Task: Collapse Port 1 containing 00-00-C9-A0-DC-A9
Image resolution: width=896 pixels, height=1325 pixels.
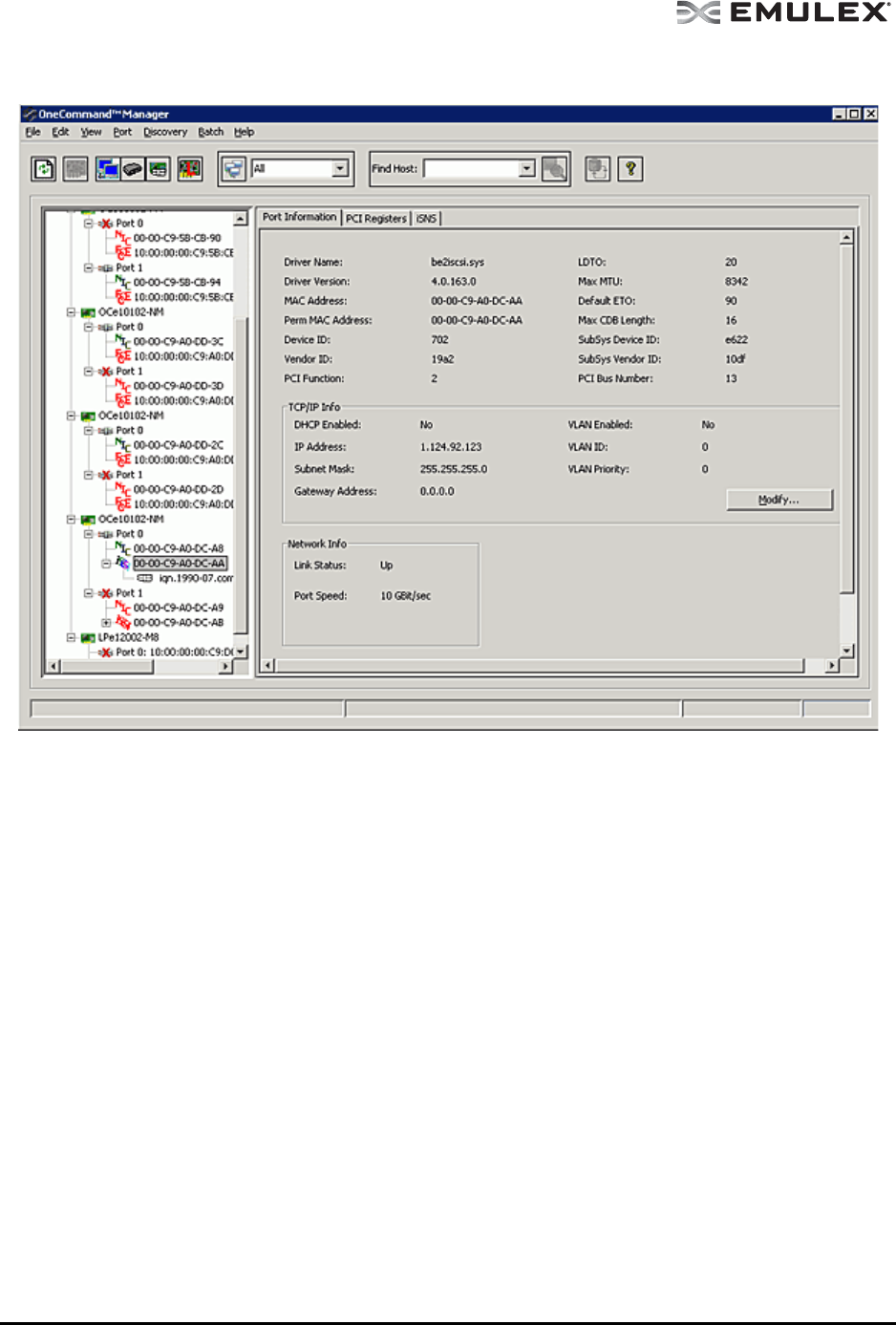Action: pyautogui.click(x=88, y=593)
